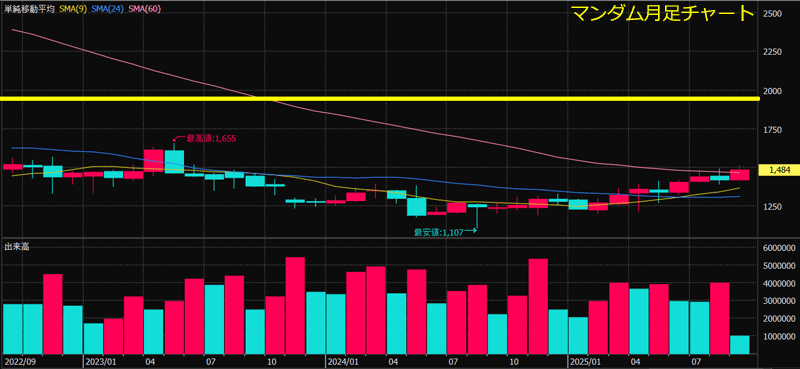This screenshot has height=369, width=800.
Task: Click the 最安値:1,107 low price annotation
Action: pos(438,231)
